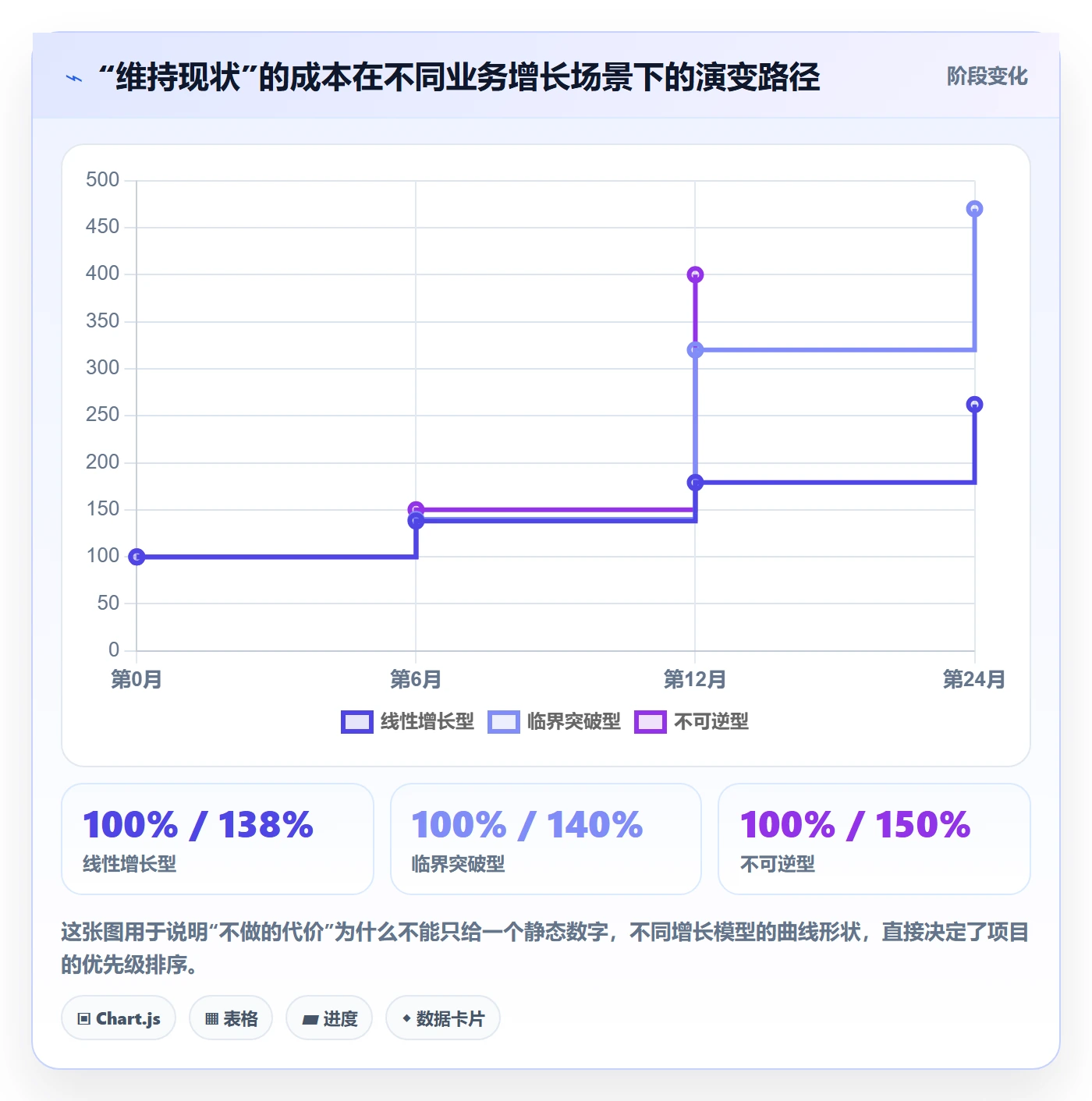The image size is (1092, 1101).
Task: Click the 第0月 axis label
Action: tap(136, 679)
